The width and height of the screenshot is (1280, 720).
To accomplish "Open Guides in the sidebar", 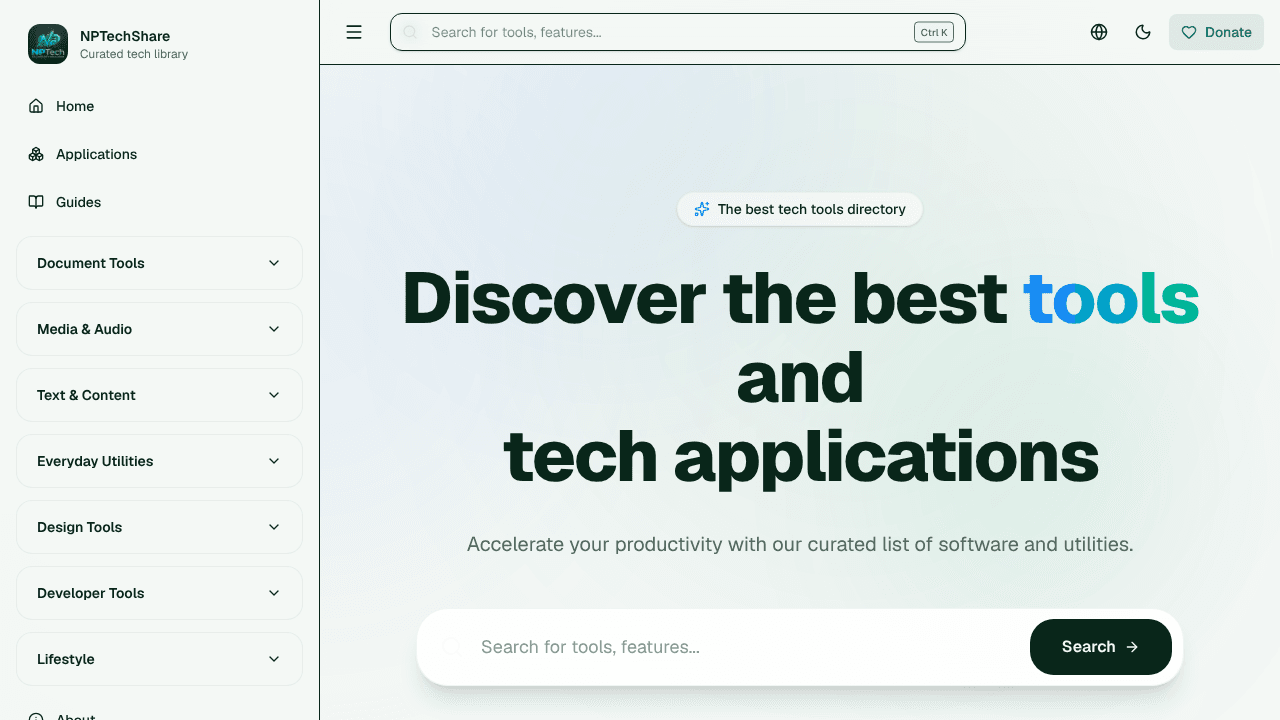I will click(160, 202).
